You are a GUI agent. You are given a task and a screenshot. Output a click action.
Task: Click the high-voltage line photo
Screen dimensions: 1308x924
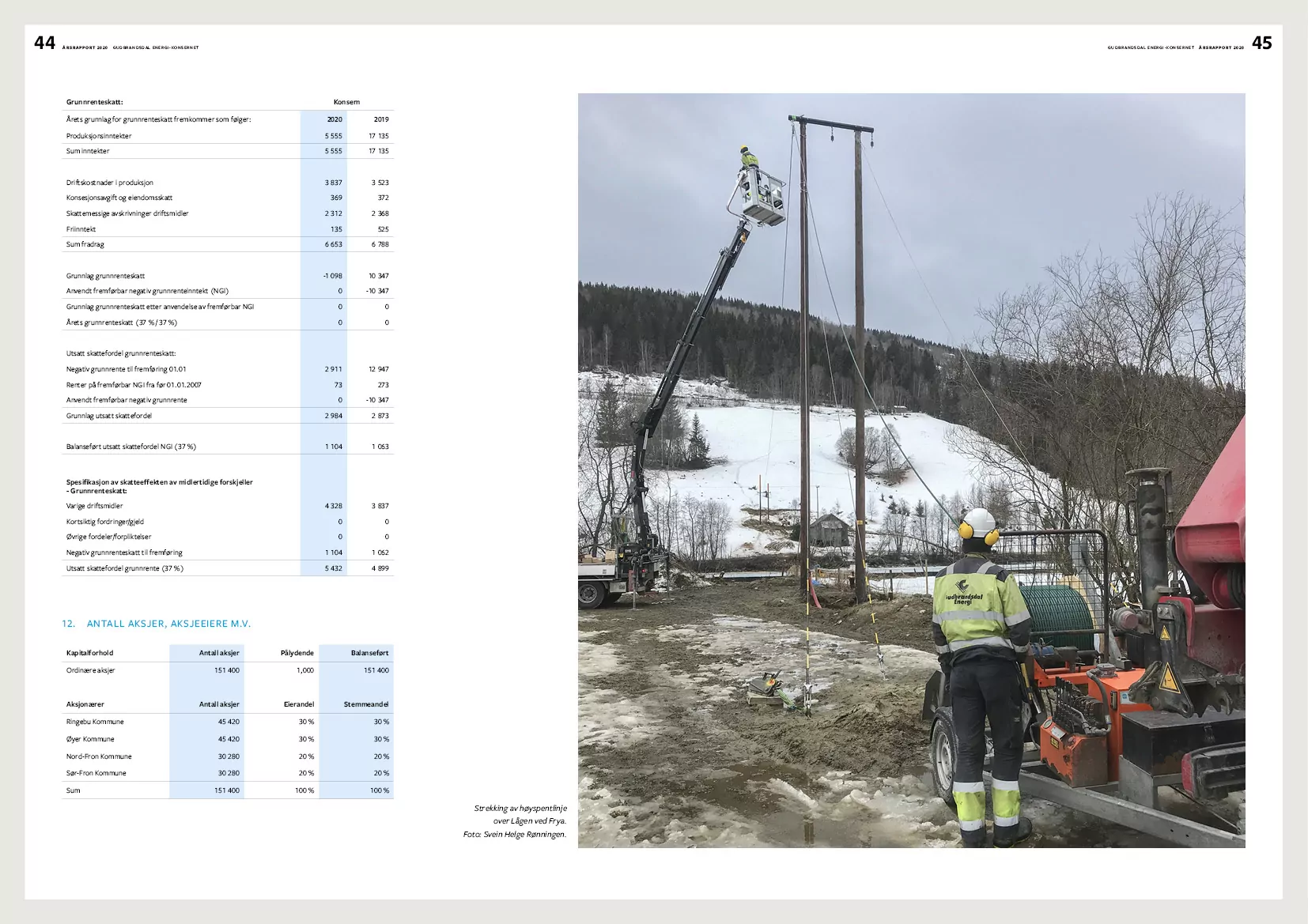click(x=911, y=470)
